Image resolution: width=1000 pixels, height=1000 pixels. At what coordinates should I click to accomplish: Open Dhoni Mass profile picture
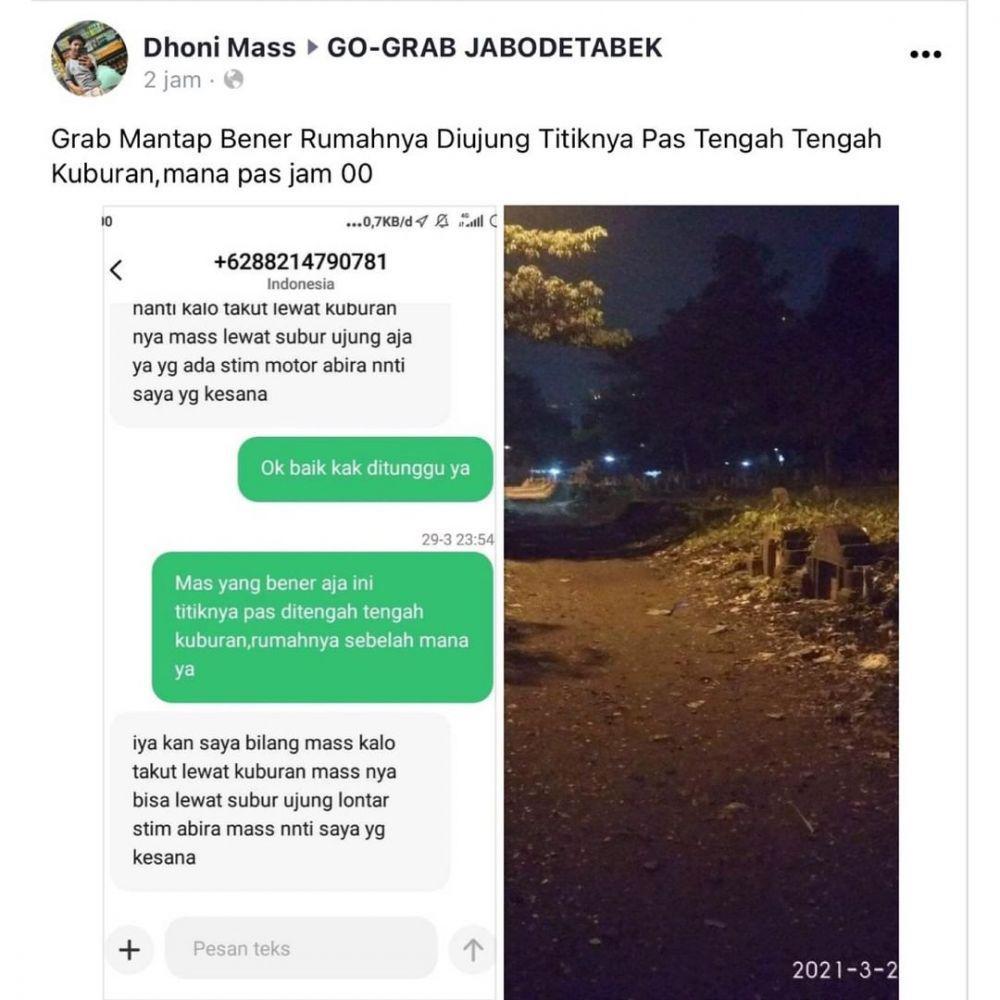pos(89,58)
